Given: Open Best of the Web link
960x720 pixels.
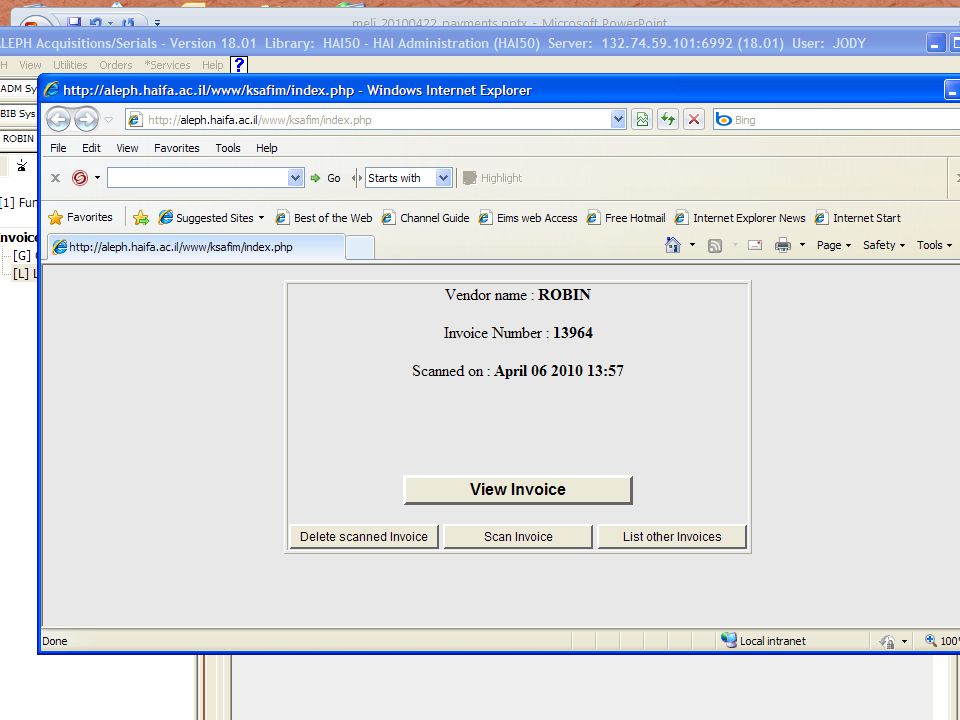Looking at the screenshot, I should click(324, 218).
